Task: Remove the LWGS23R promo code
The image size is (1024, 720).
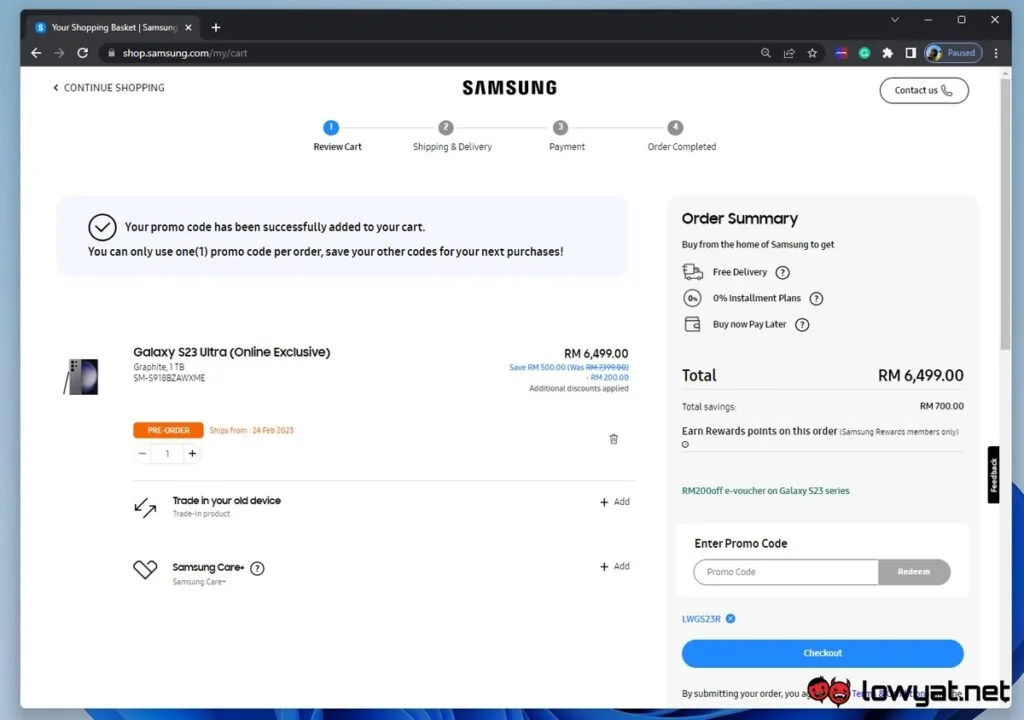Action: [x=731, y=619]
